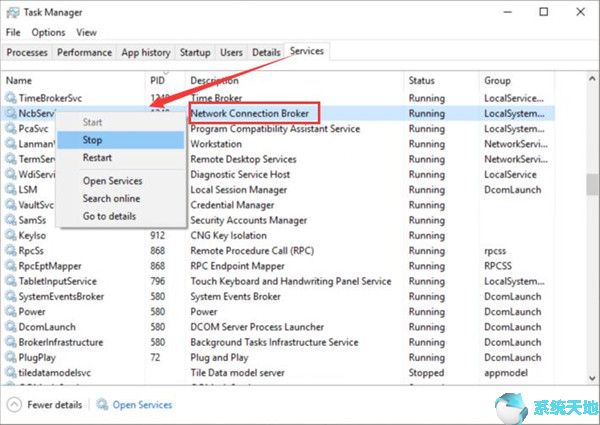This screenshot has height=425, width=600.
Task: Click the icon beside SystemEventsBroker
Action: (11, 297)
